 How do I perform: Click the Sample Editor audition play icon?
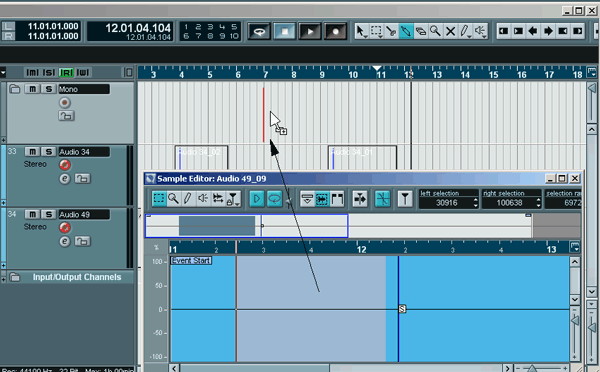tap(257, 199)
